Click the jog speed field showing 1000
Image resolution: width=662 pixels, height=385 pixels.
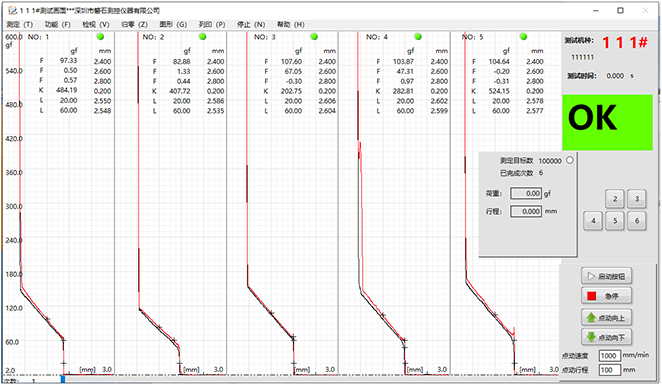(x=610, y=355)
